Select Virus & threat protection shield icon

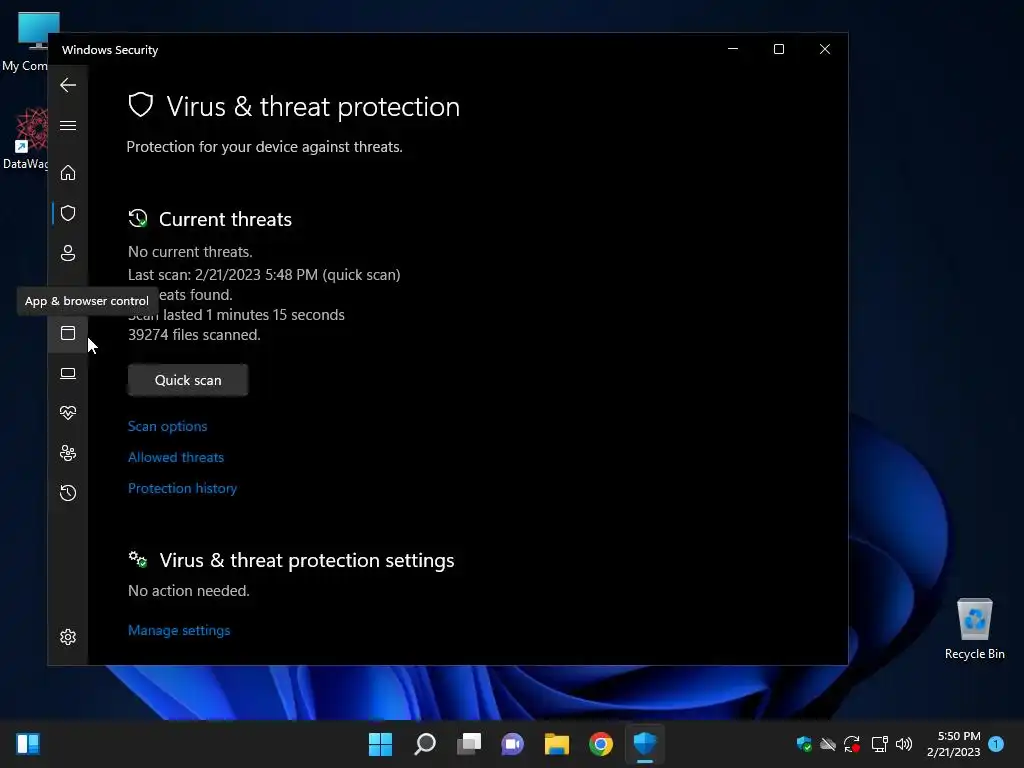(68, 213)
